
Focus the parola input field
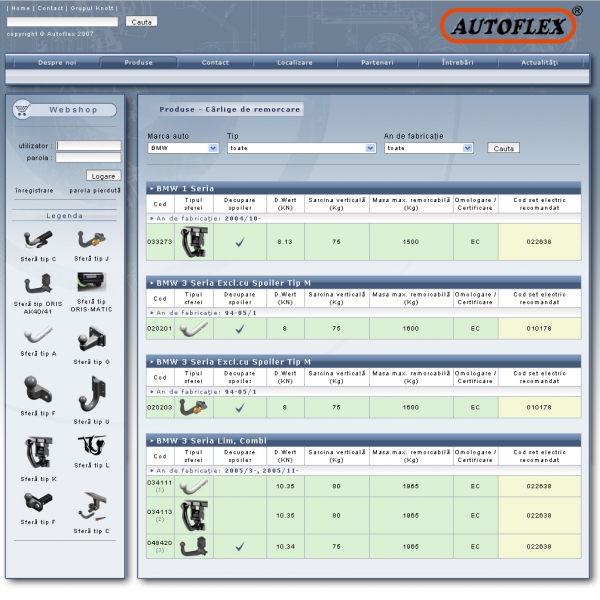88,158
